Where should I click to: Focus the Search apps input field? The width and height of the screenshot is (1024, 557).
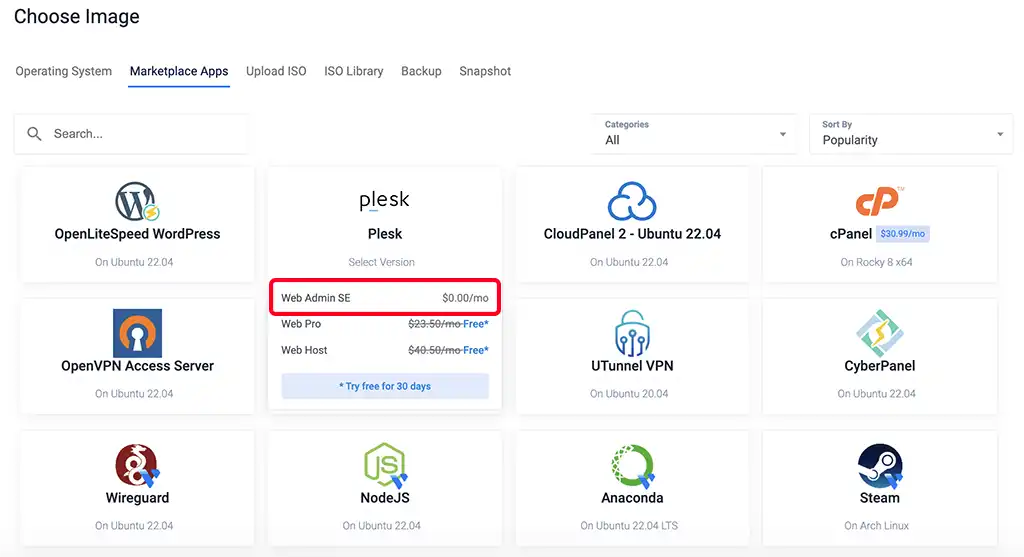point(131,134)
